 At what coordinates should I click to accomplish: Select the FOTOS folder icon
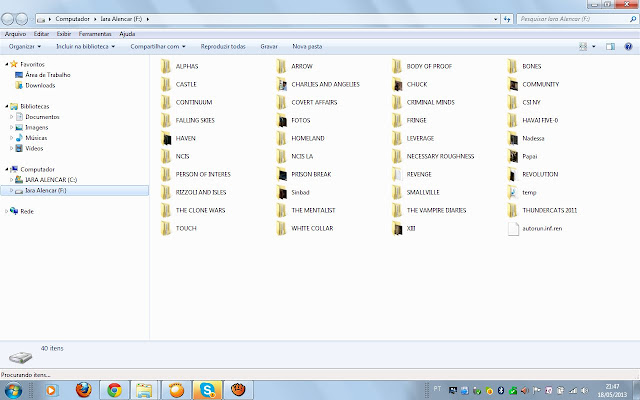click(281, 120)
